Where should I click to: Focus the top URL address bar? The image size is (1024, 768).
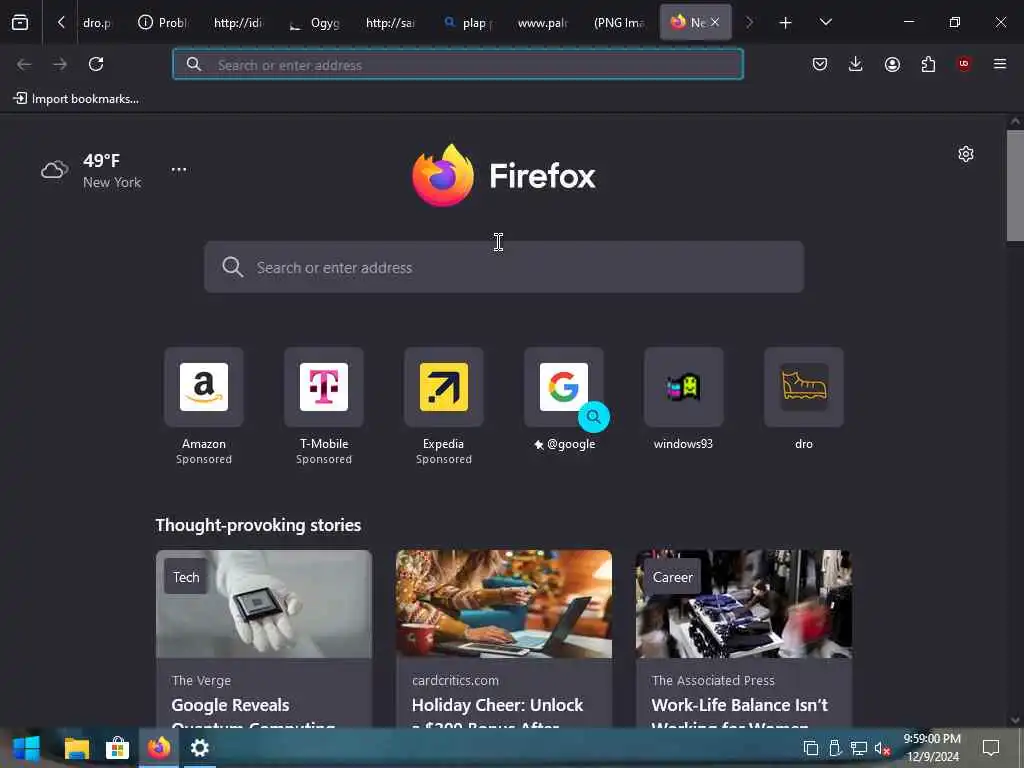click(458, 65)
